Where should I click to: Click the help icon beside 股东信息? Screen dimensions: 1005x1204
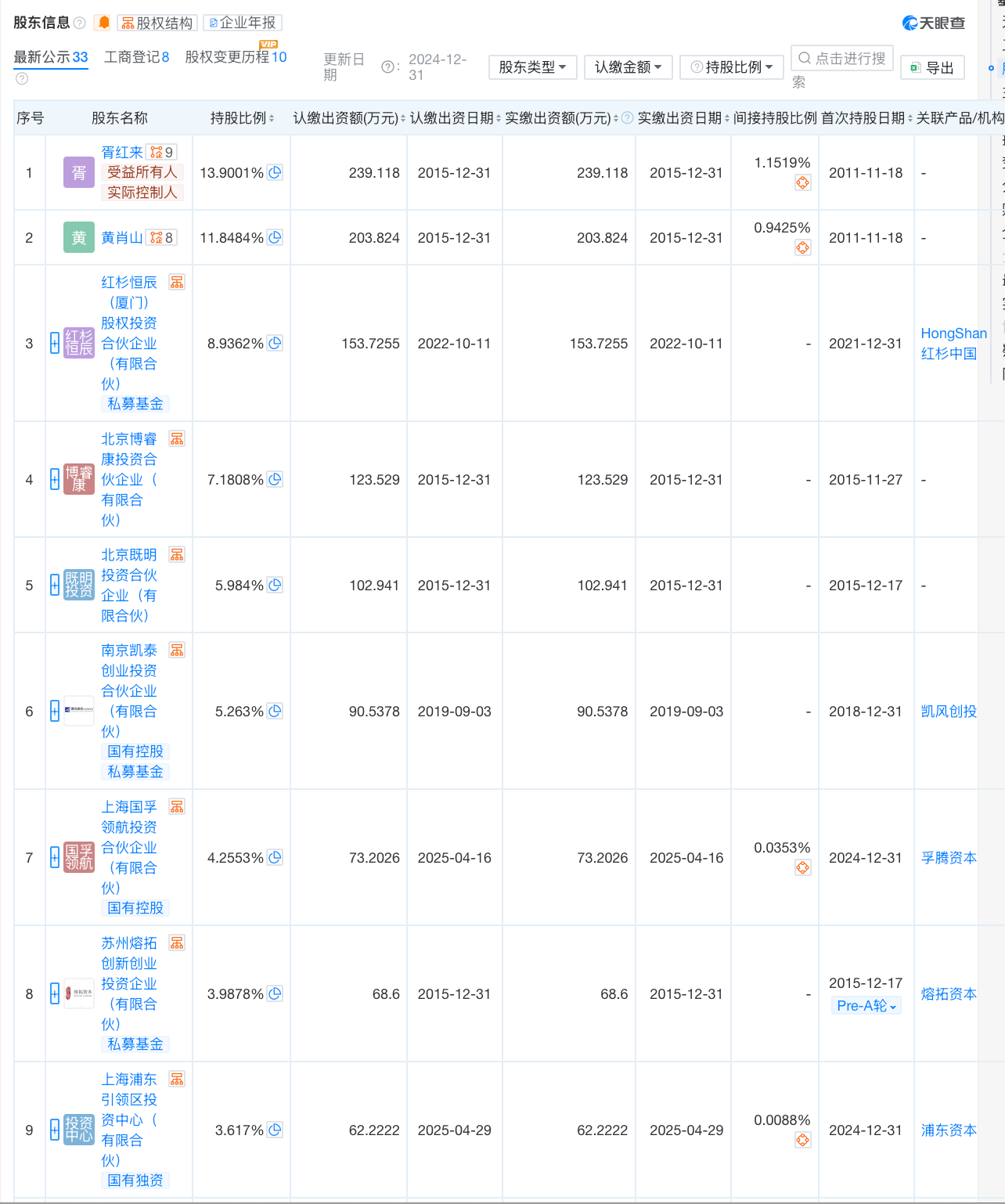point(79,23)
